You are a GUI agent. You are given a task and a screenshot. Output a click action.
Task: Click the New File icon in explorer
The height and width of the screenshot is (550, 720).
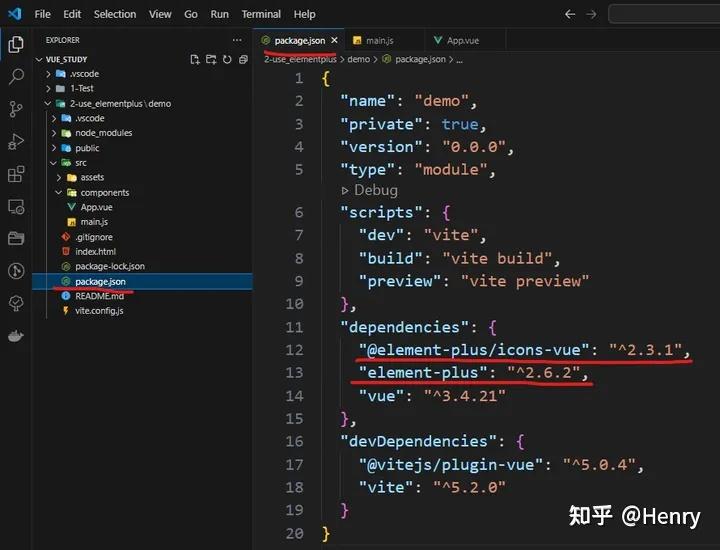(x=195, y=59)
